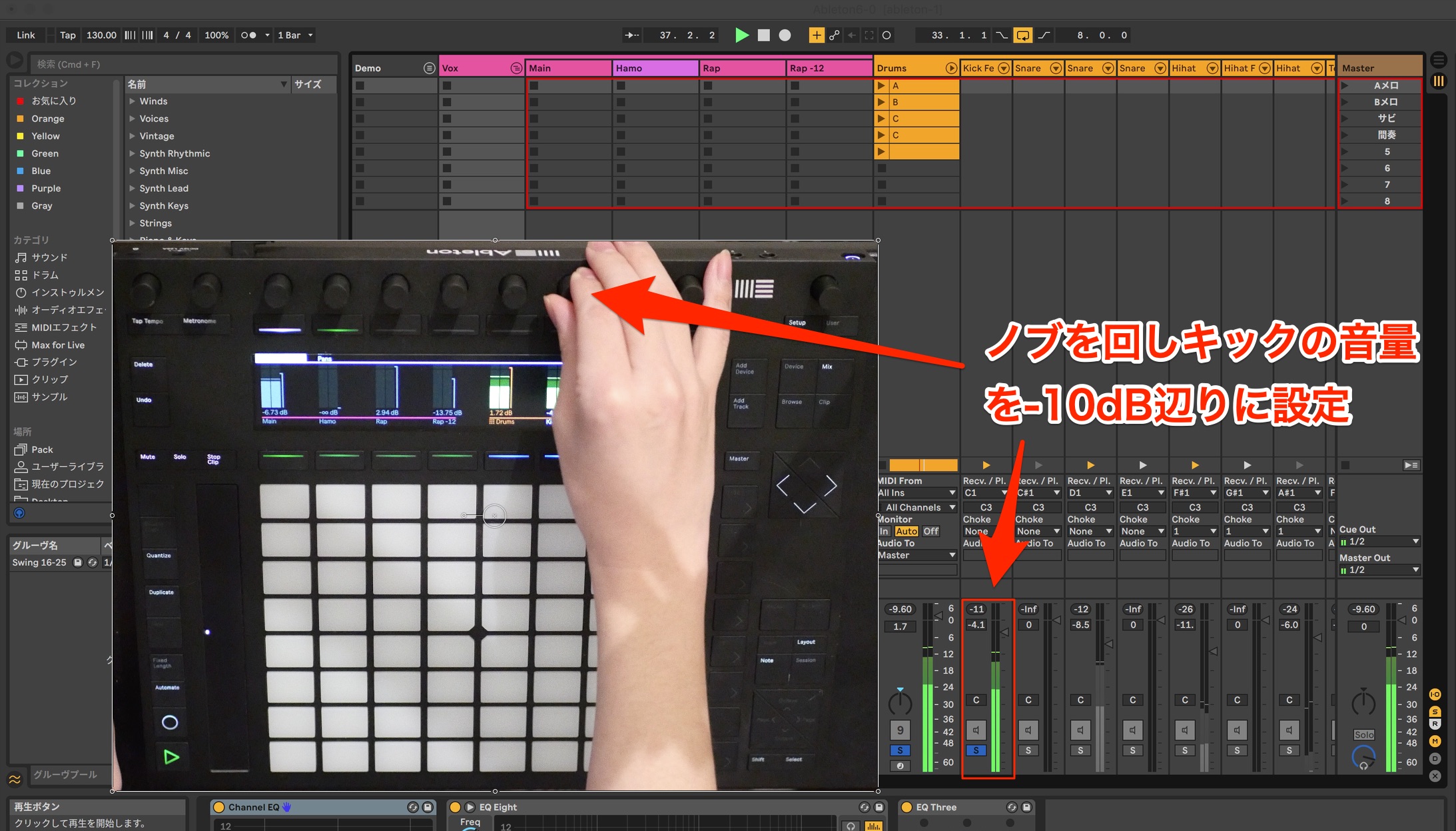
Task: Unfold the Drums track chain toggle
Action: pos(950,68)
